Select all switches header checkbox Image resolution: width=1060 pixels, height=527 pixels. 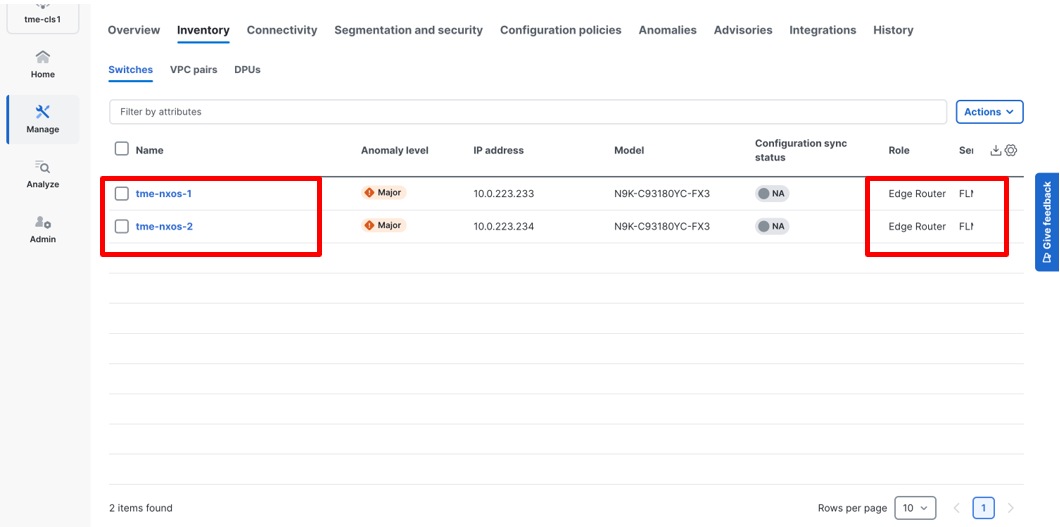pyautogui.click(x=122, y=149)
